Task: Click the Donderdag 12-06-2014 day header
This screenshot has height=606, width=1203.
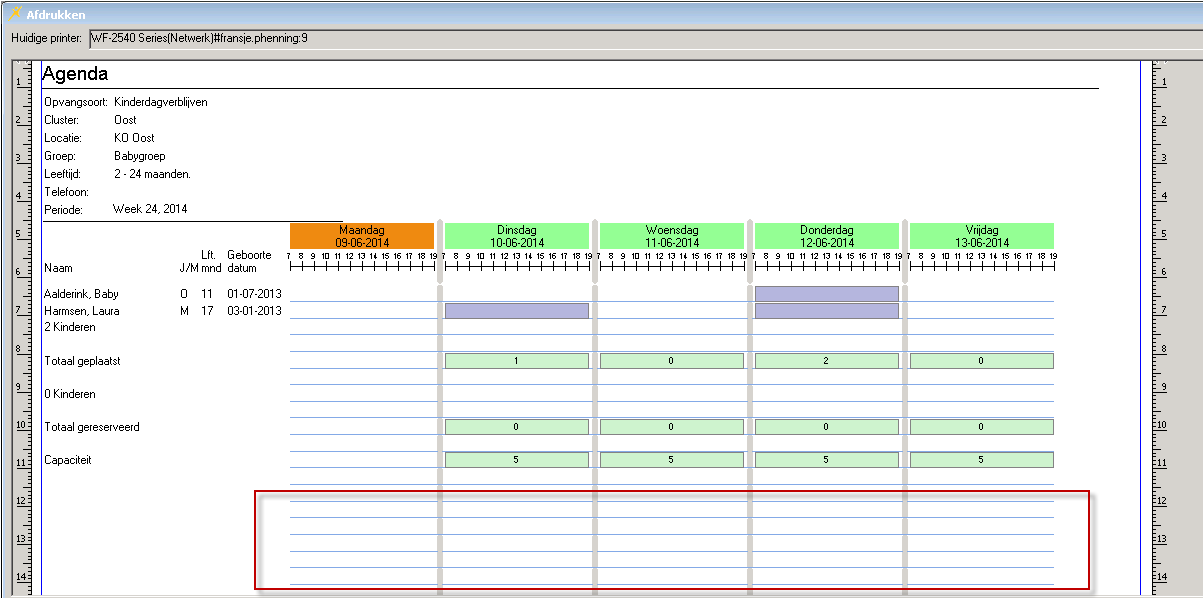Action: [x=826, y=236]
